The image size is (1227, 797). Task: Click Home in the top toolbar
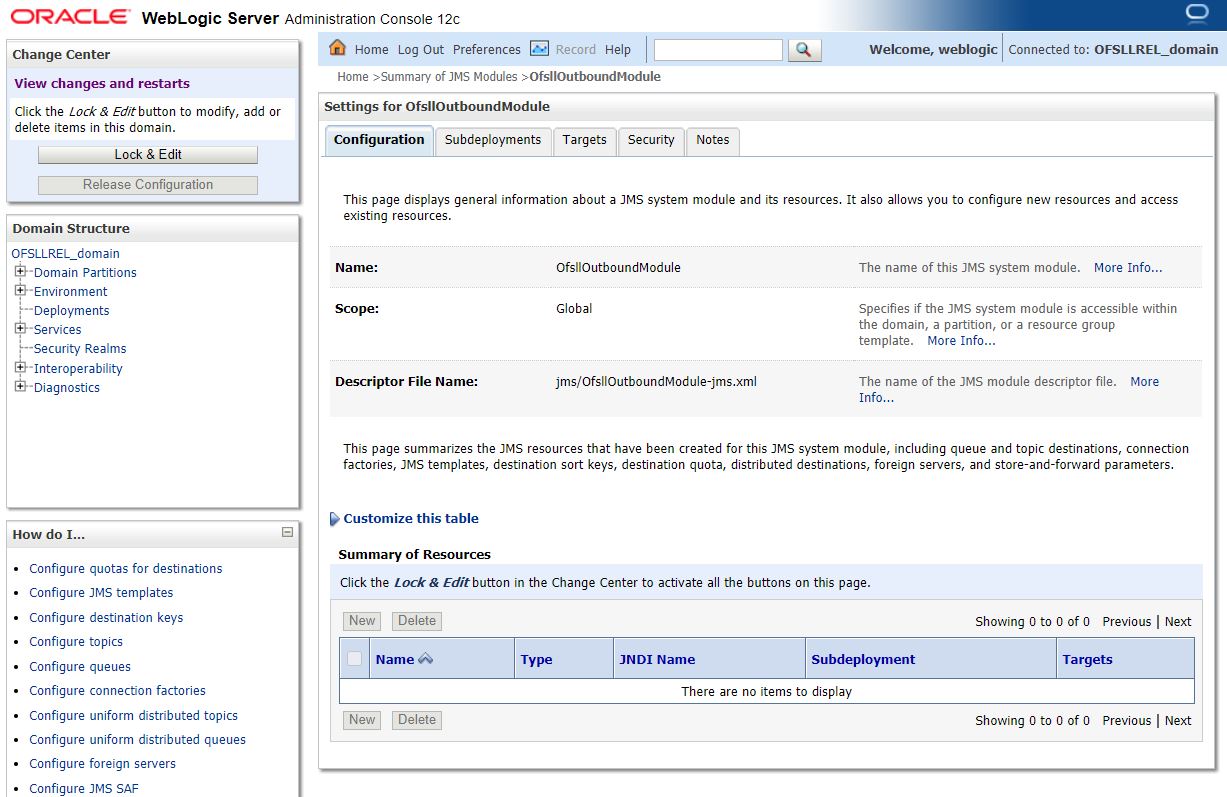tap(371, 49)
